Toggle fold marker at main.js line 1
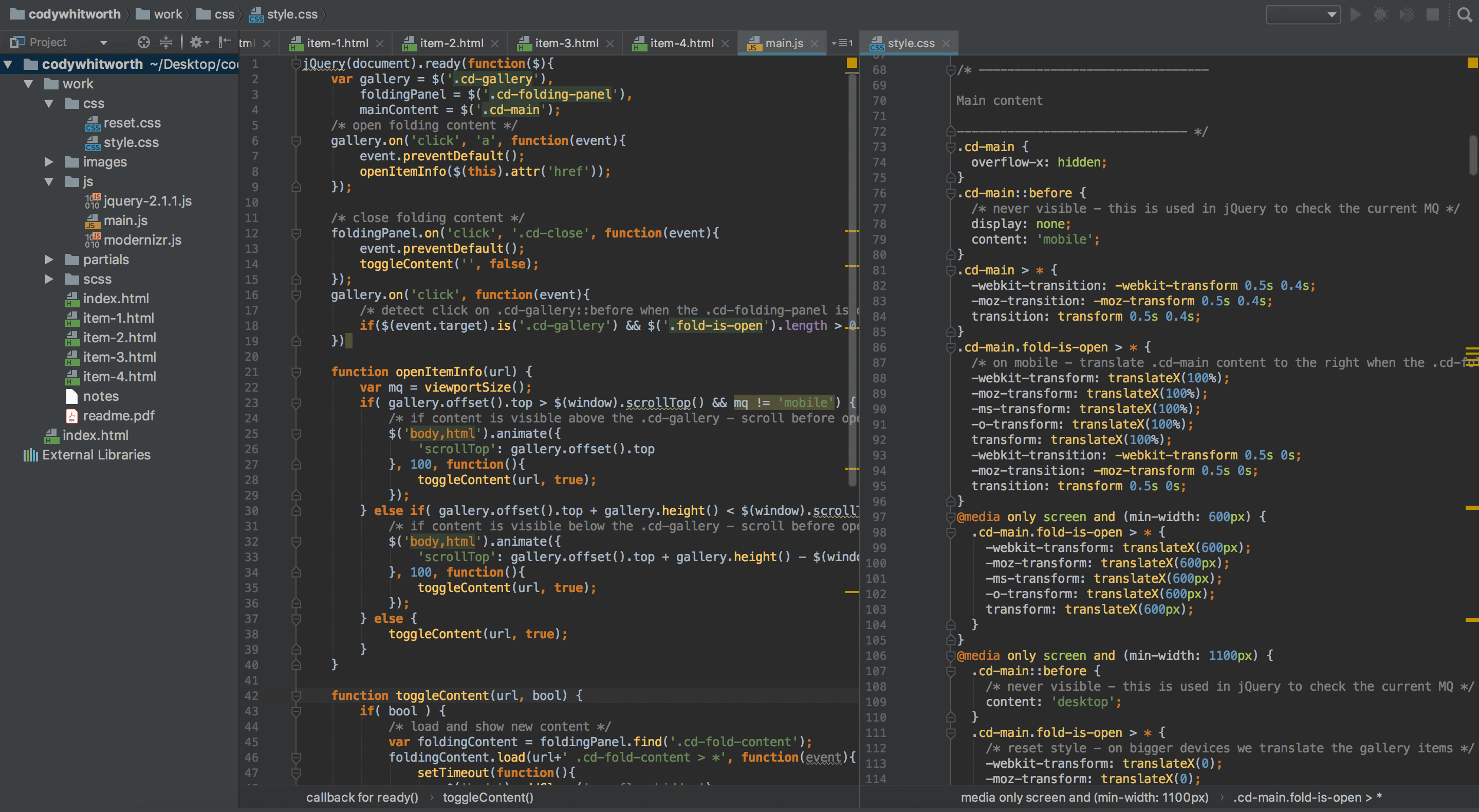The height and width of the screenshot is (812, 1479). click(296, 64)
